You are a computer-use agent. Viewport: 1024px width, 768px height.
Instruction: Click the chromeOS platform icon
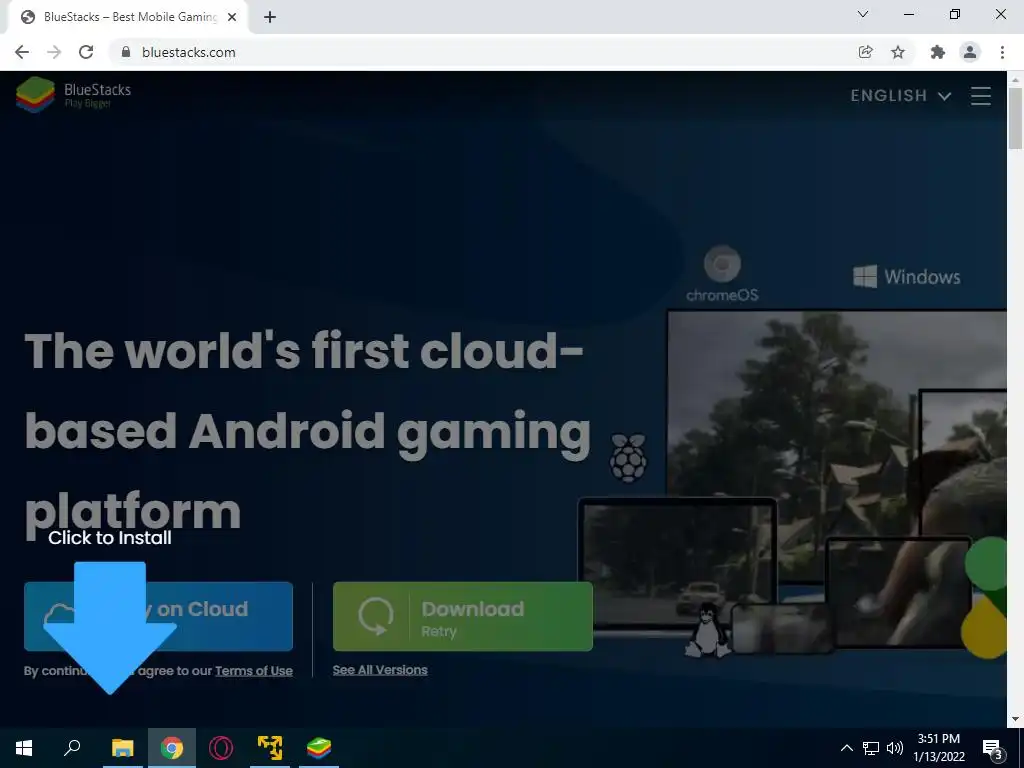[x=722, y=274]
